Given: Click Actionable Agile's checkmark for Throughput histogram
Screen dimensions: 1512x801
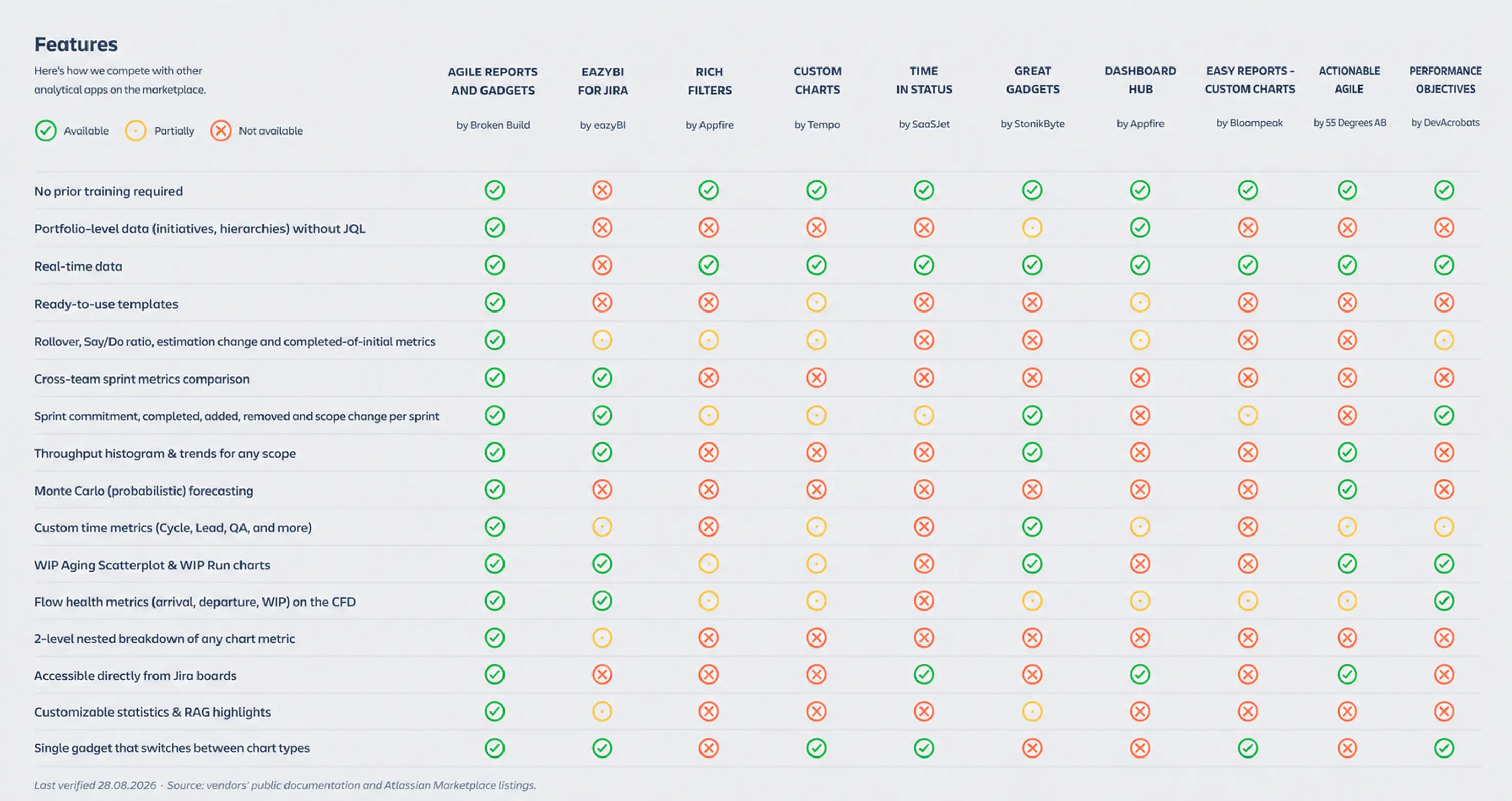Looking at the screenshot, I should click(1348, 453).
